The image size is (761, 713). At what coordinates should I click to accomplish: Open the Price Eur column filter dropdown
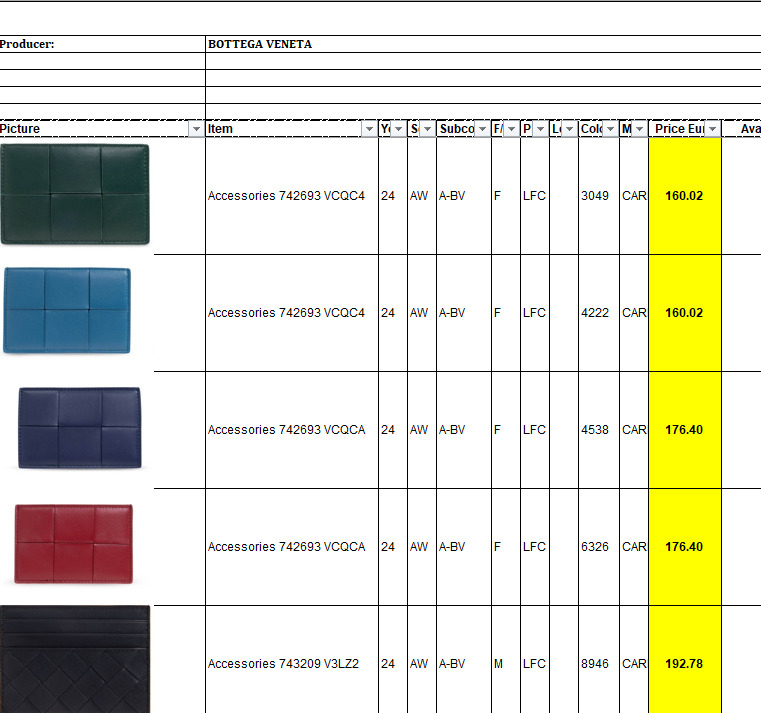tap(712, 129)
